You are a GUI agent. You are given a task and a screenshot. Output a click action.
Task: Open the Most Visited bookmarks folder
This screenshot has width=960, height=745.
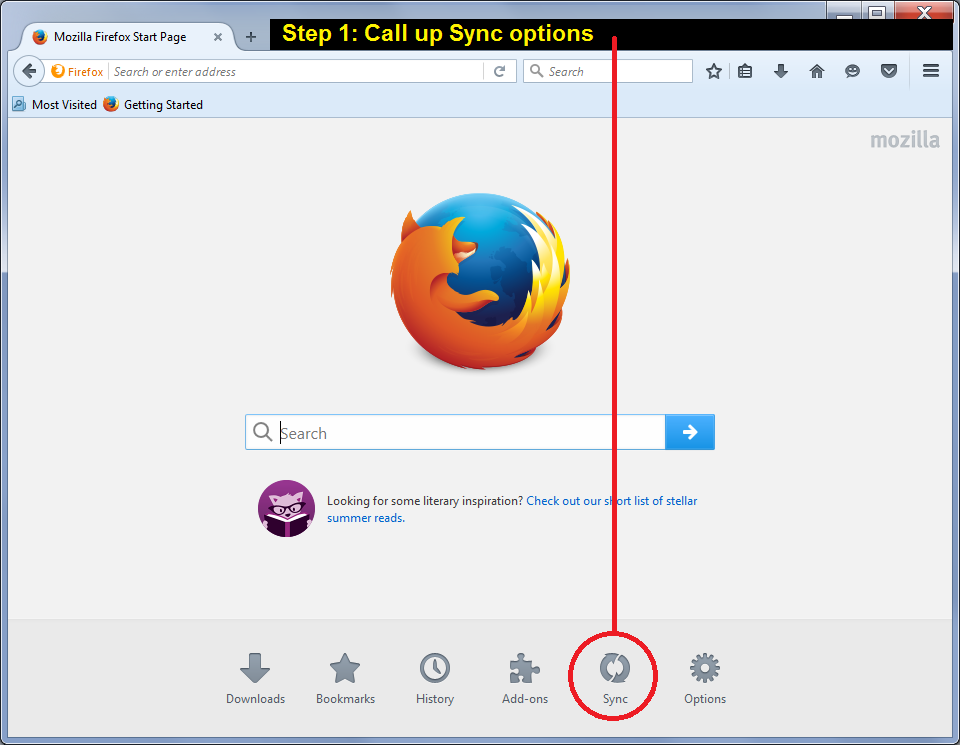[x=55, y=105]
